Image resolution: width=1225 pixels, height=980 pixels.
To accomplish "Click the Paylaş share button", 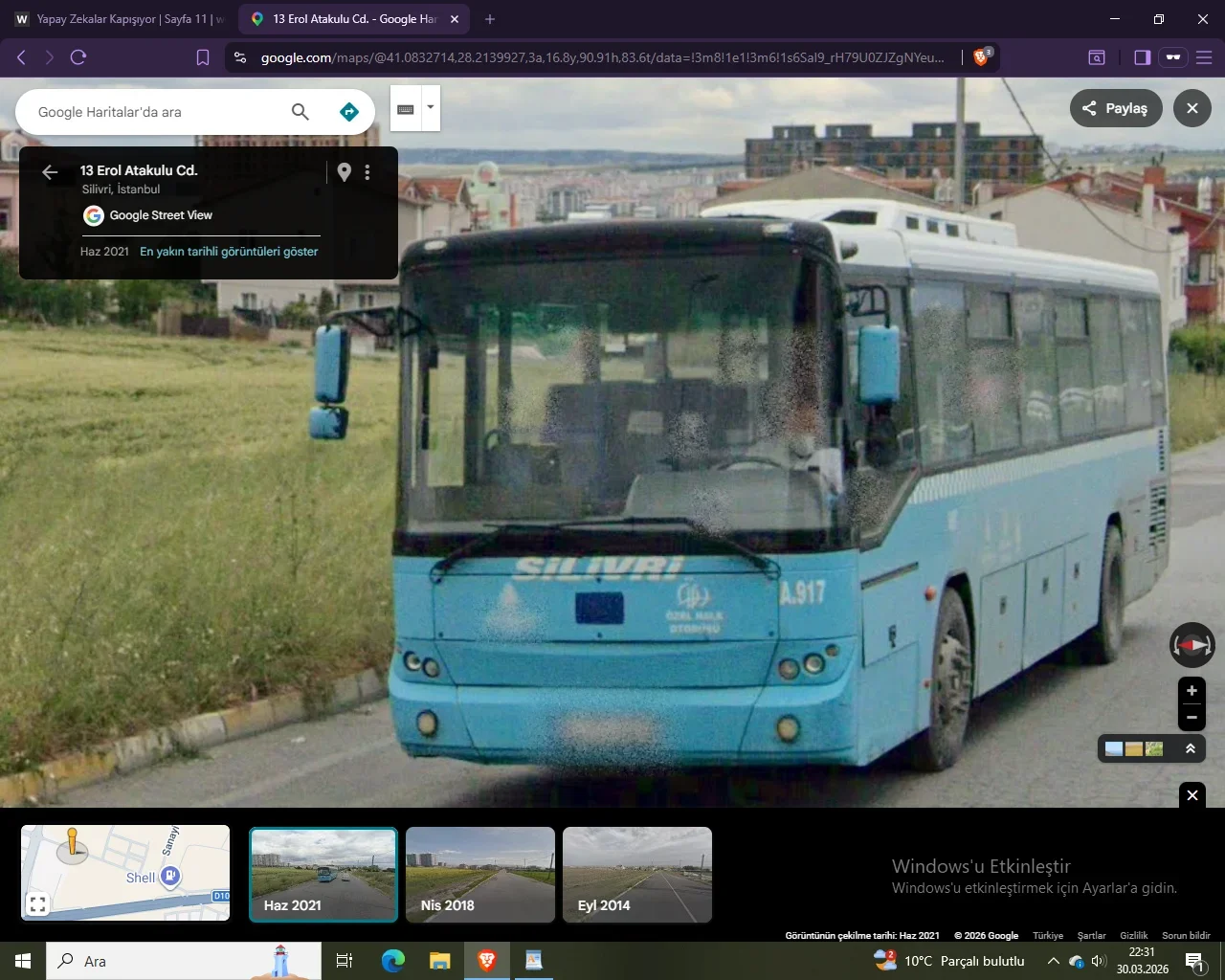I will [x=1116, y=108].
